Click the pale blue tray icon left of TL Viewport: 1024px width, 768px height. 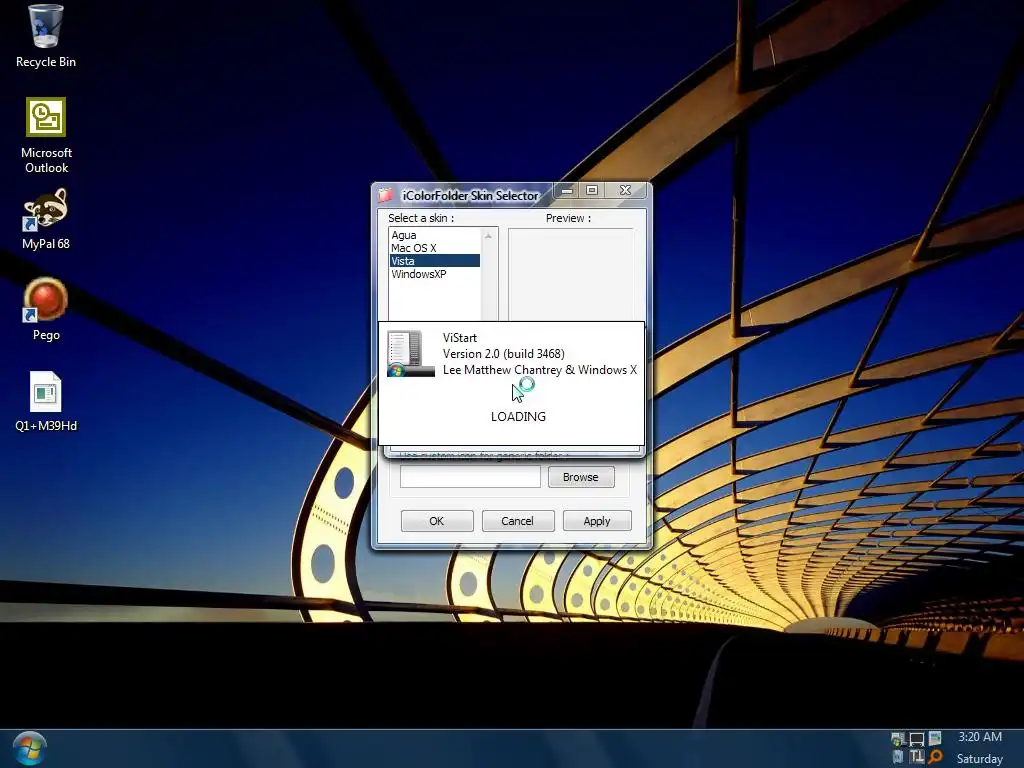(898, 757)
